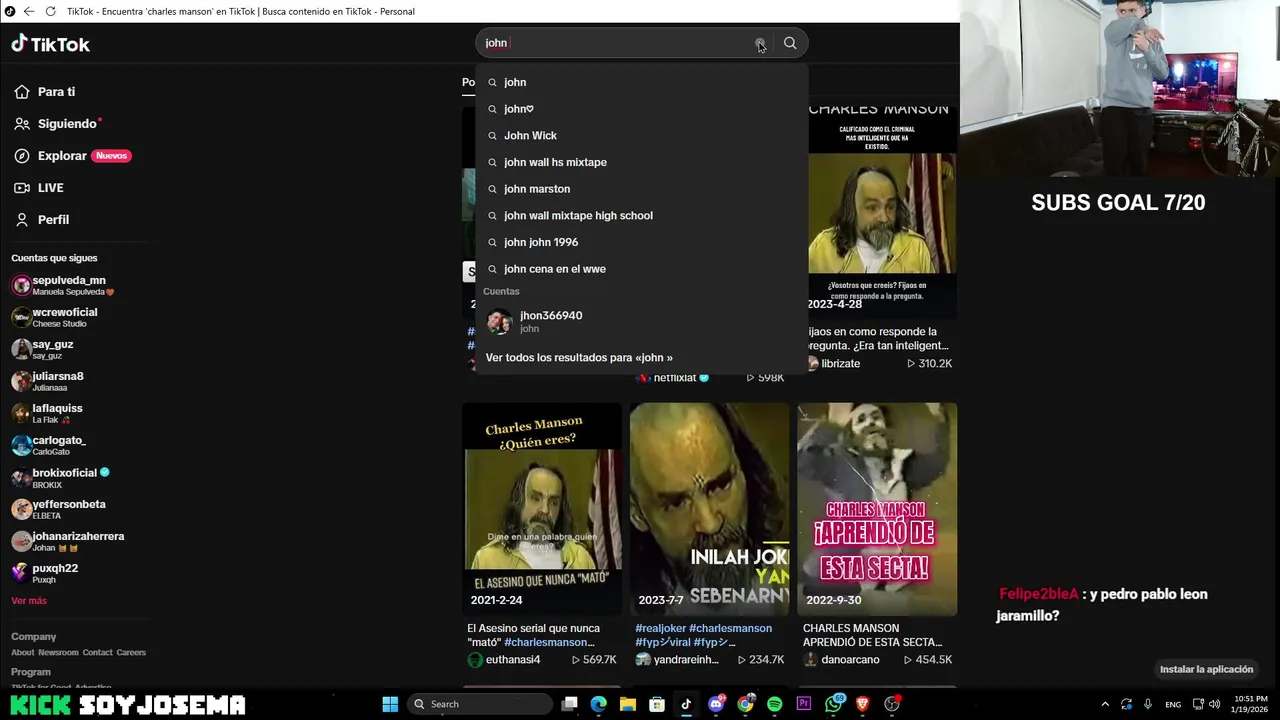Open Discord from the taskbar
1280x720 pixels.
[716, 704]
